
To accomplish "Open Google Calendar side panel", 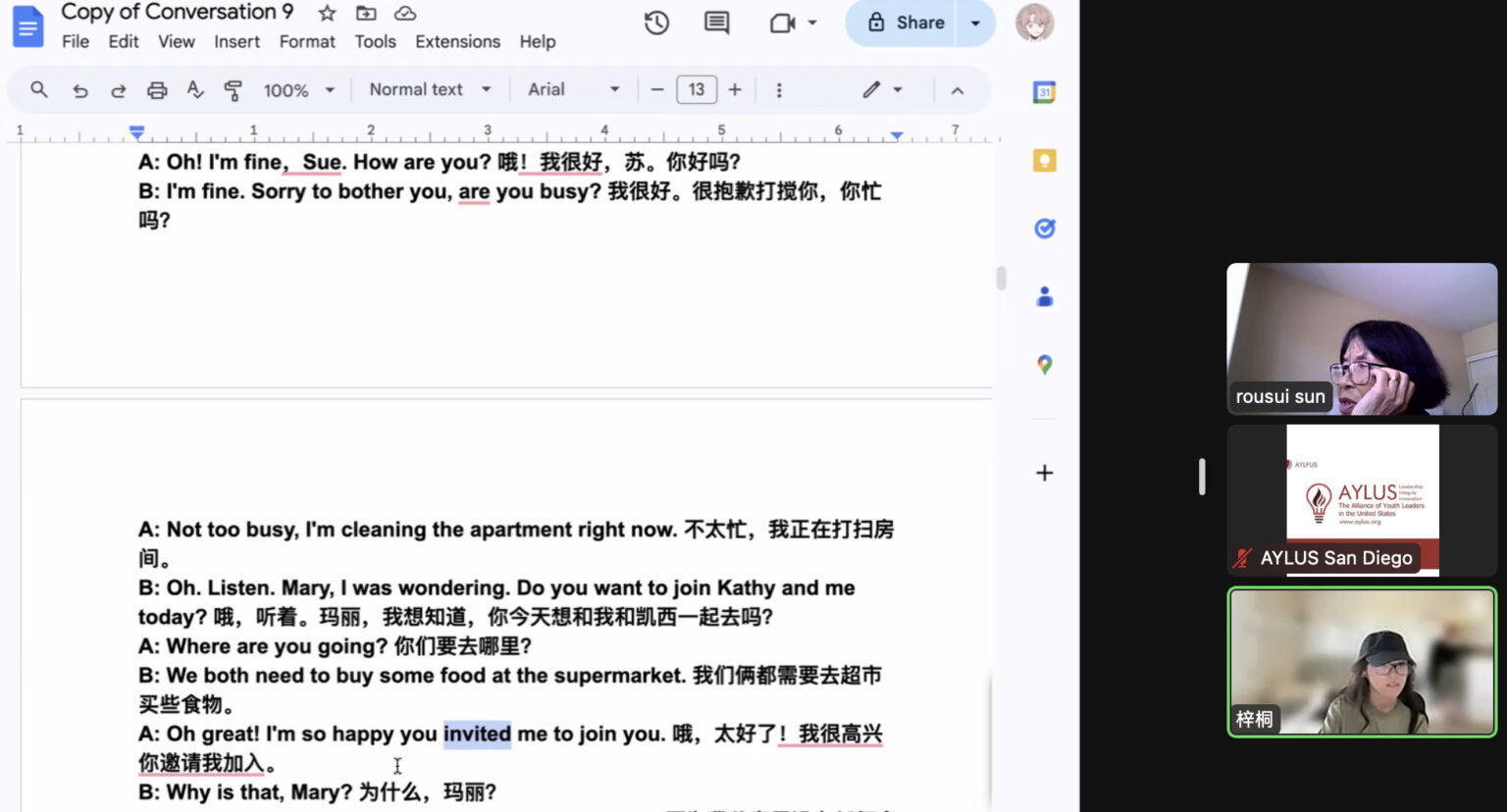I will click(x=1044, y=92).
